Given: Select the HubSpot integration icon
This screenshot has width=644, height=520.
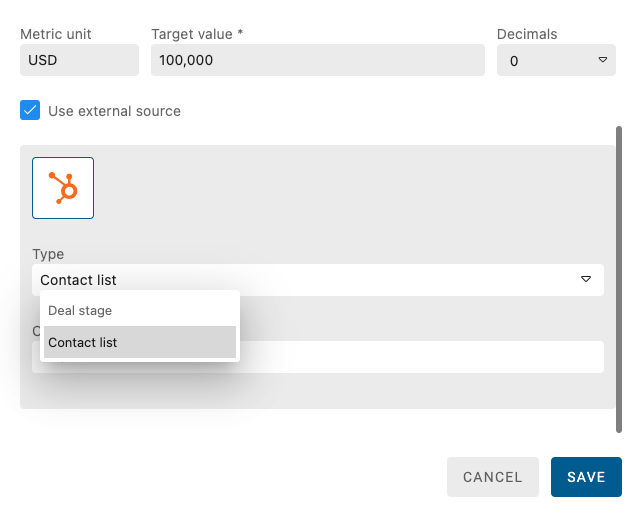Looking at the screenshot, I should click(63, 188).
